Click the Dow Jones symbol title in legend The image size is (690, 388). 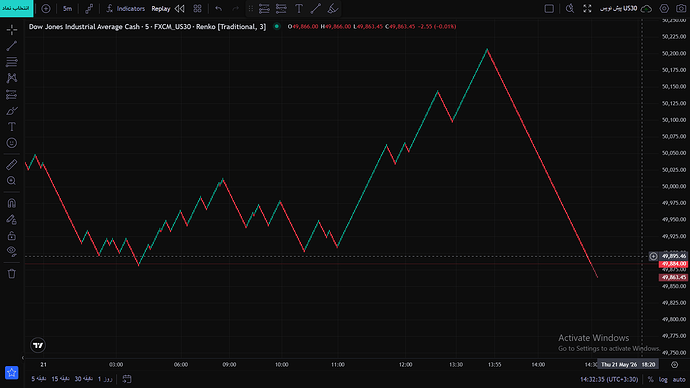147,26
